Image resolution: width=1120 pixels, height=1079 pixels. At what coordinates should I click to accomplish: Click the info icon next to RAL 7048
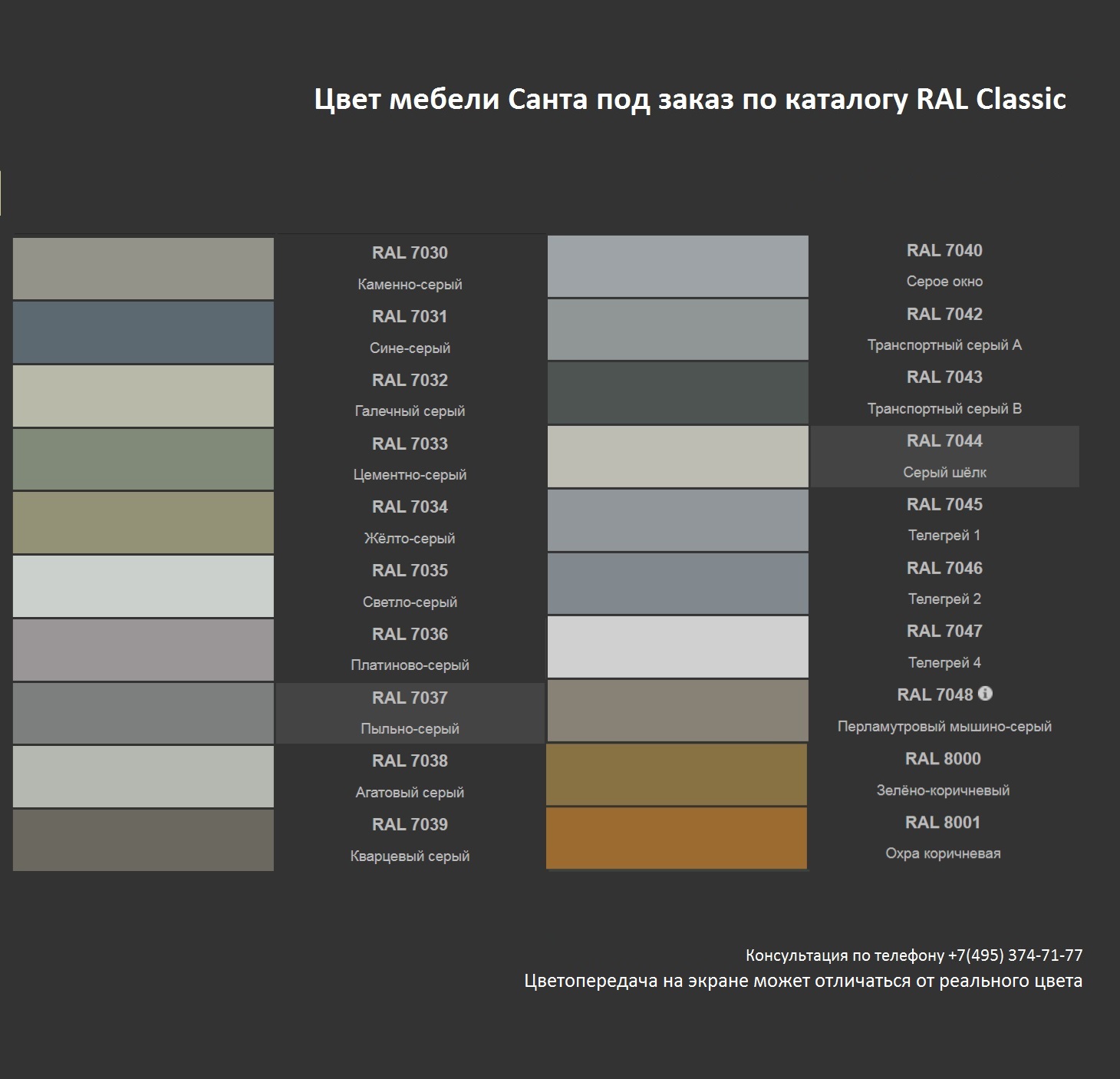986,694
